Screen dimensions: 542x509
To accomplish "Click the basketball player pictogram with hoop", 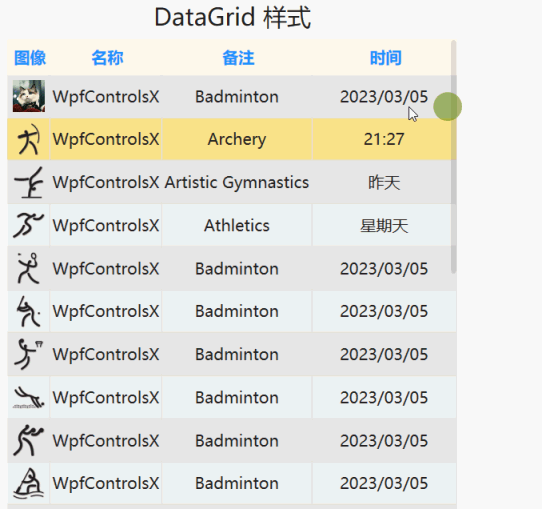I will point(29,354).
